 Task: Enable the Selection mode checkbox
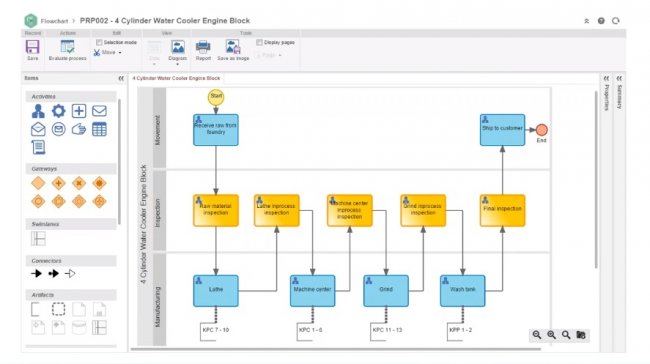tap(99, 42)
